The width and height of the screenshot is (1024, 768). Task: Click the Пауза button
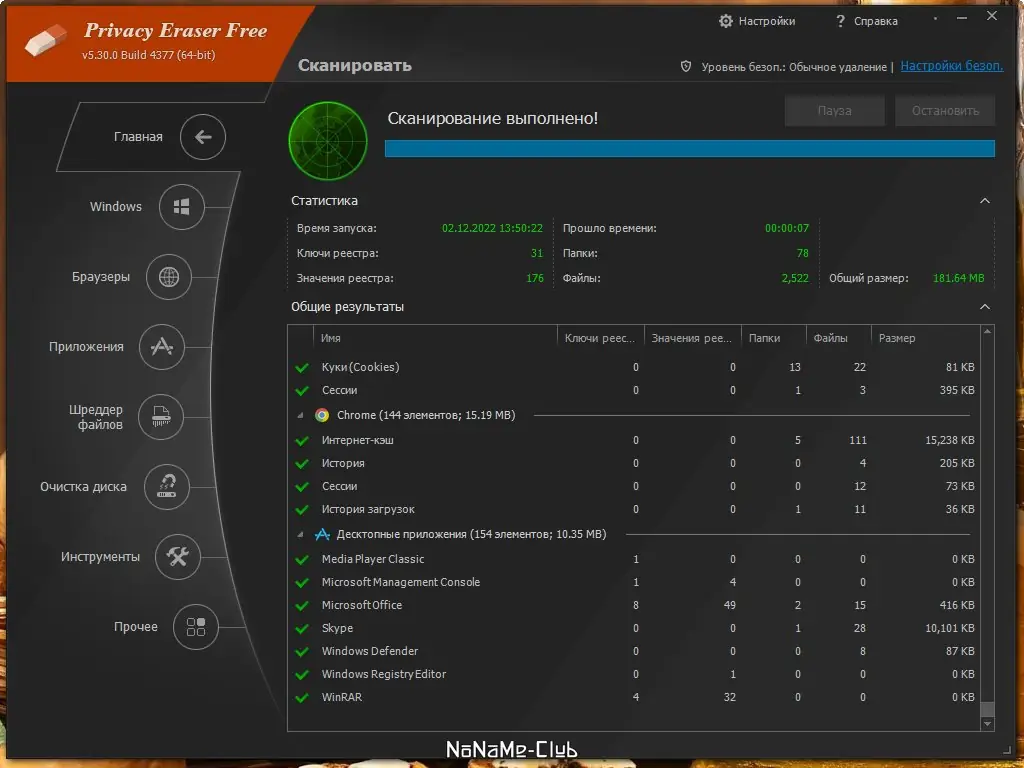835,110
